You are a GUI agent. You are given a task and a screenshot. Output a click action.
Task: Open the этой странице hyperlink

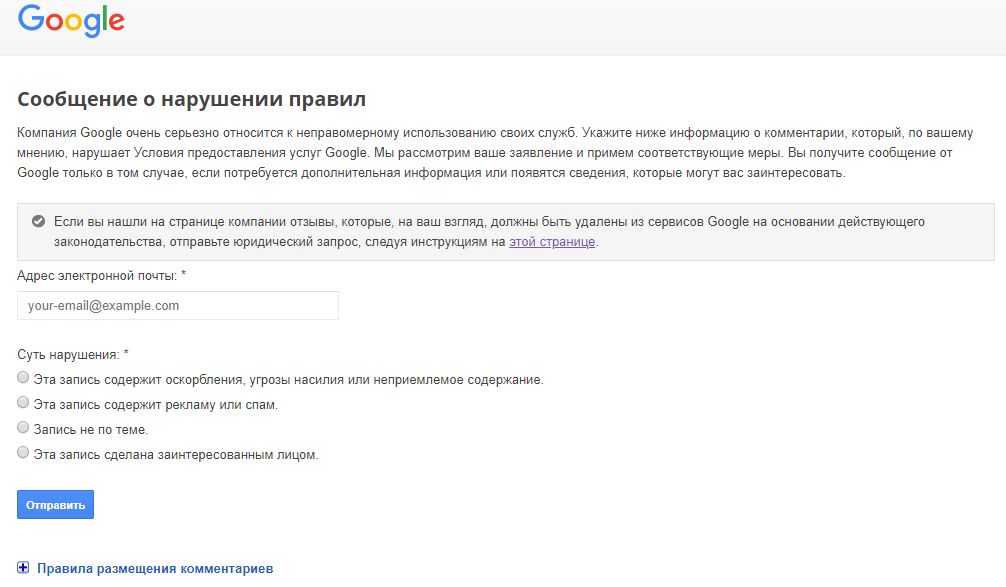click(552, 242)
